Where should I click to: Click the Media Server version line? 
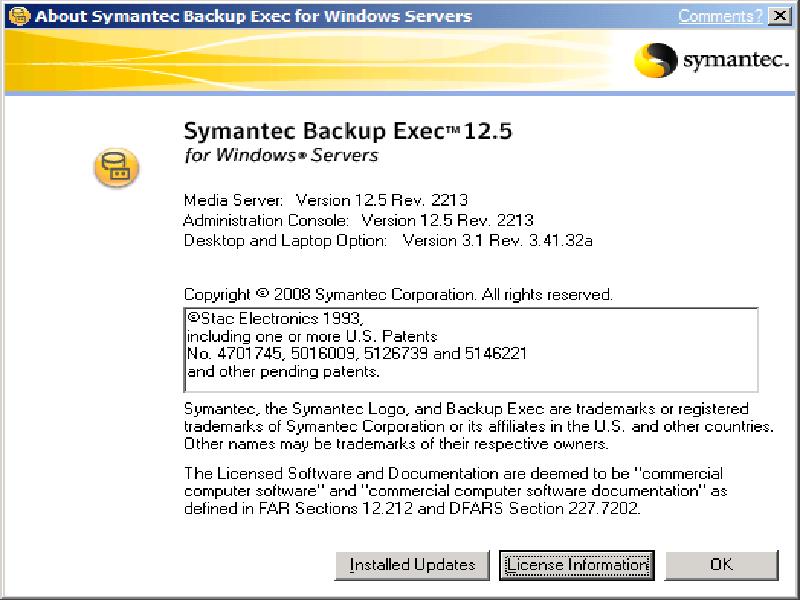click(326, 199)
